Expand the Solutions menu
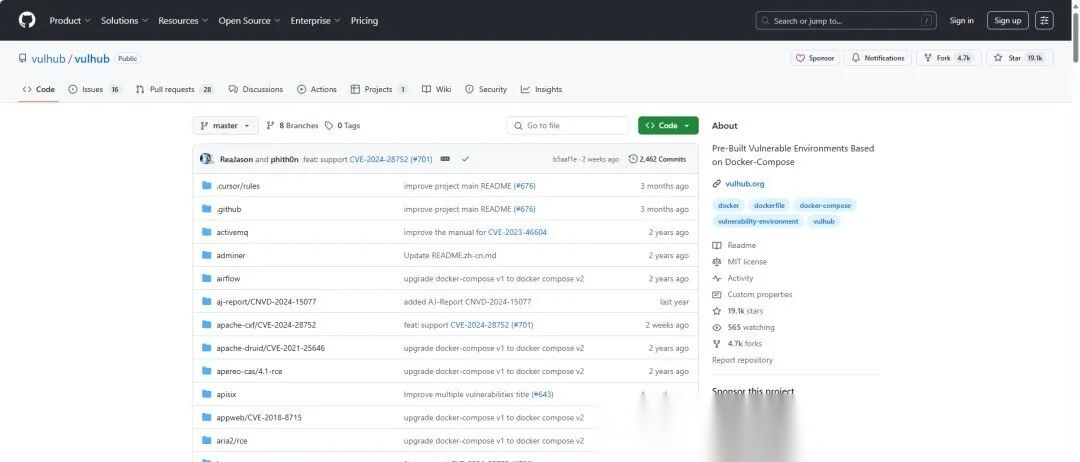 (x=124, y=21)
